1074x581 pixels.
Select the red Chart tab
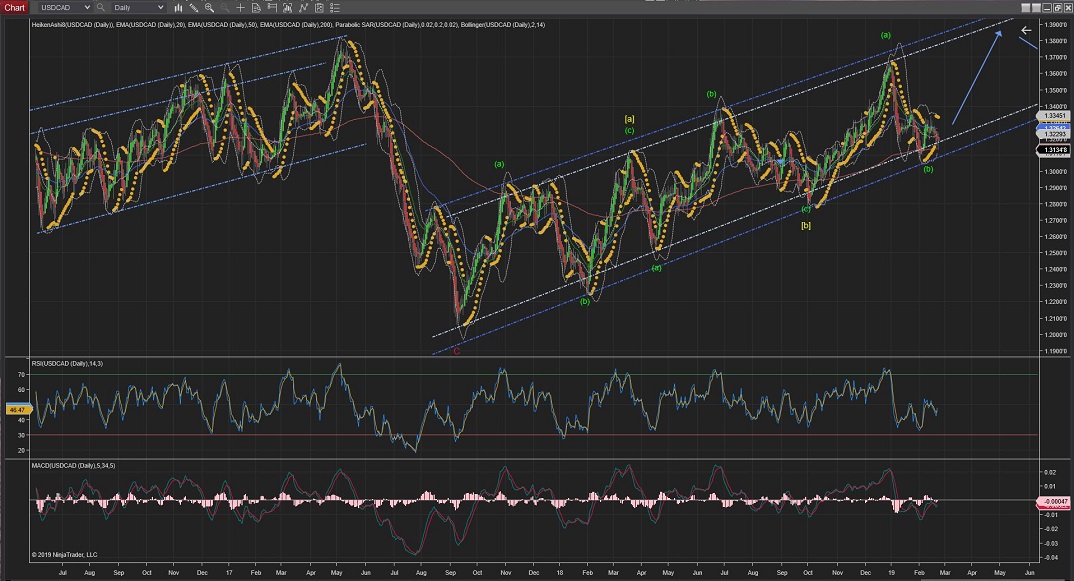click(14, 8)
